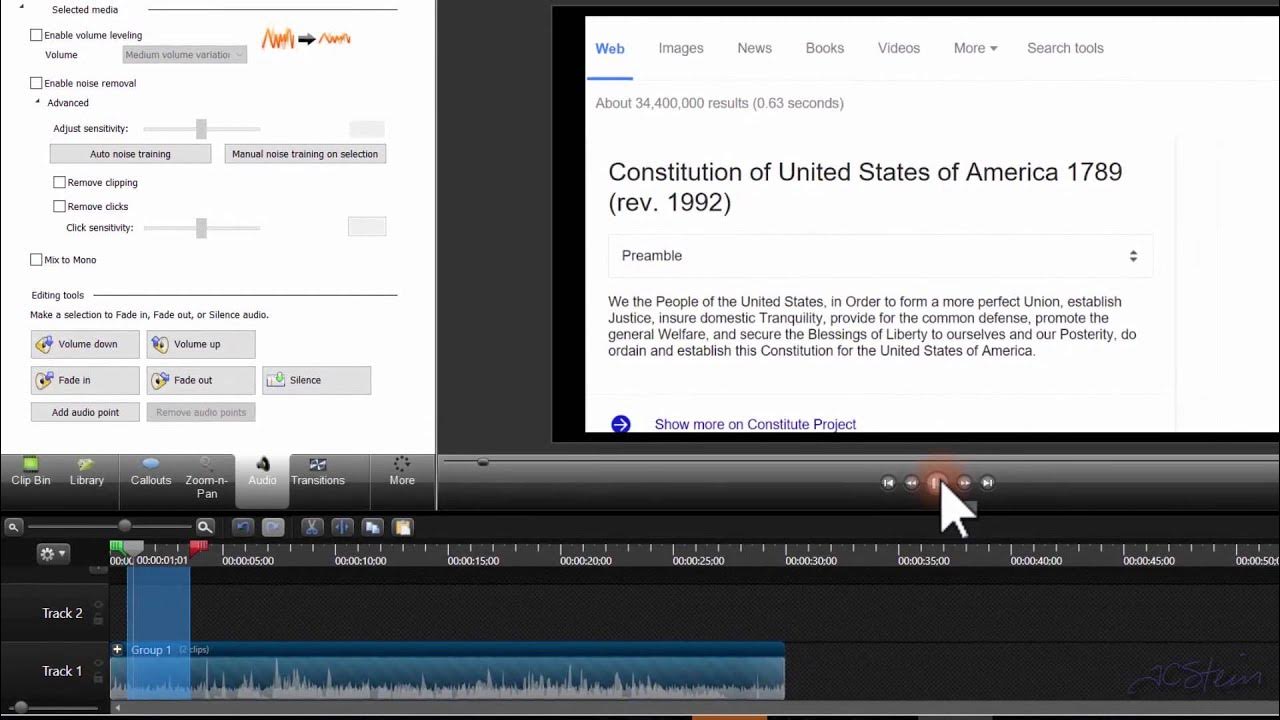Jump to next clip in the player
Screen dimensions: 1280x720
[987, 483]
